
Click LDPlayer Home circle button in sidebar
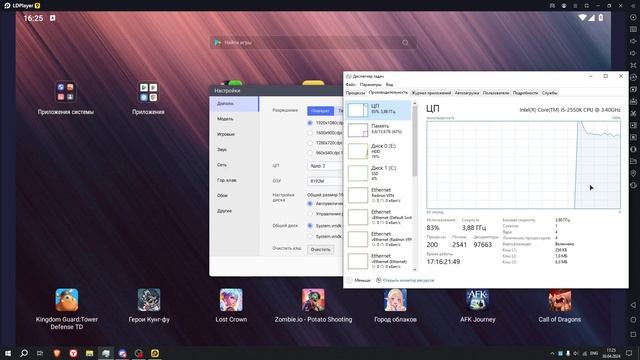click(x=633, y=320)
